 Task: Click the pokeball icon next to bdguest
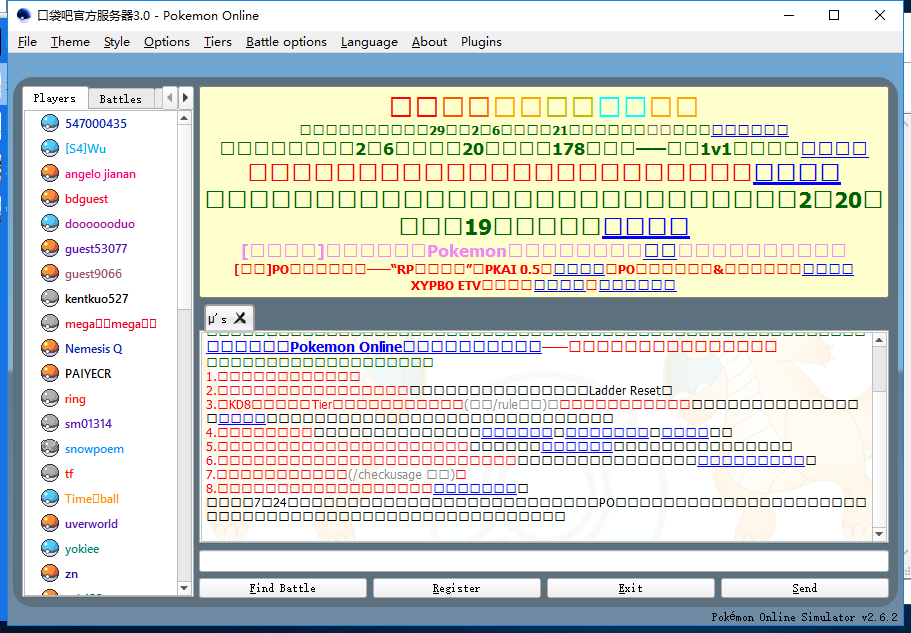50,198
